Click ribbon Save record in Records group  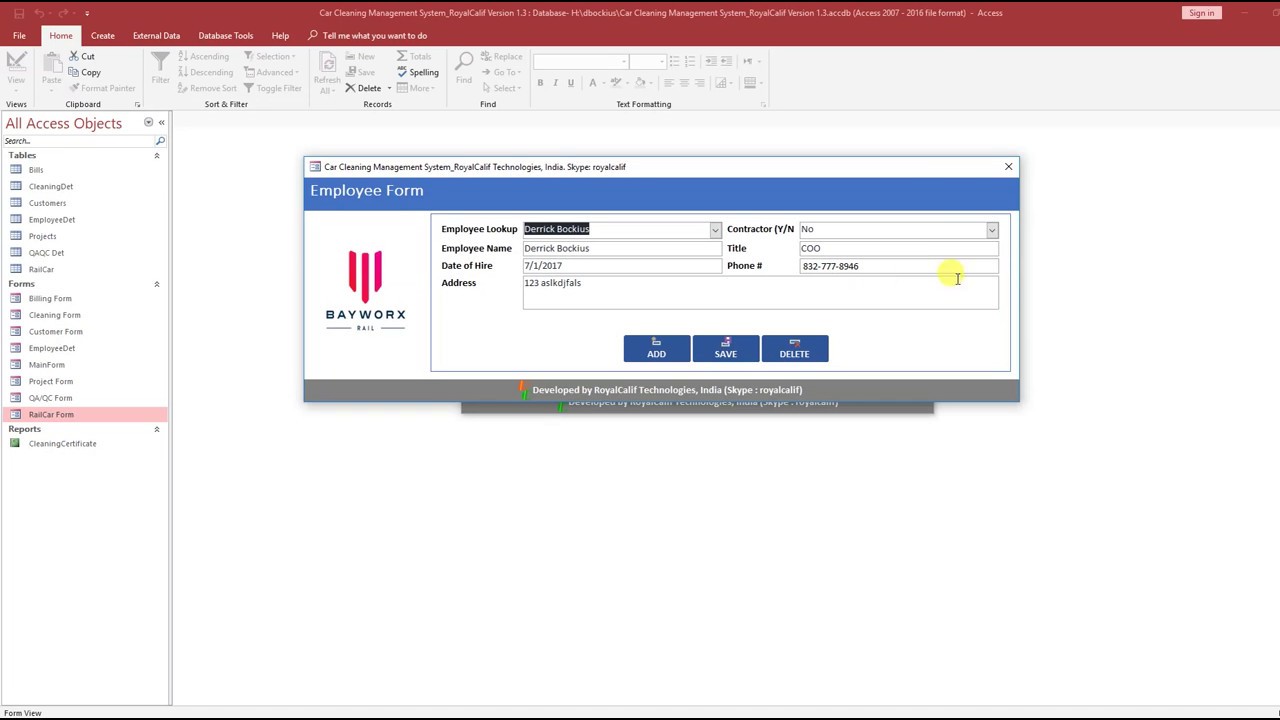[360, 72]
